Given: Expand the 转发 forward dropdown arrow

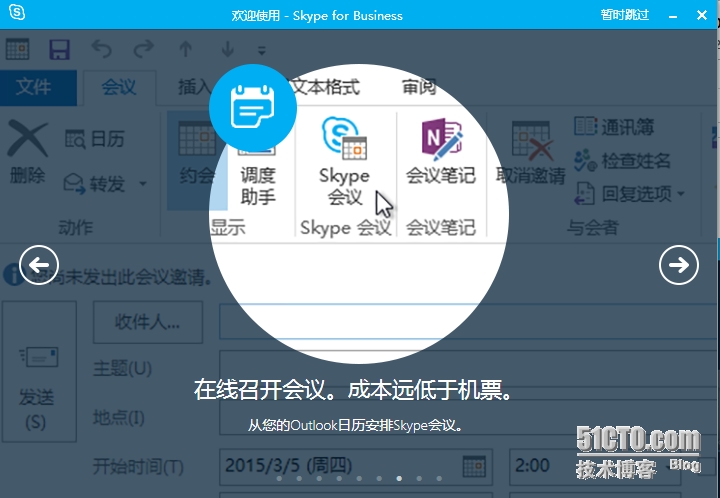Looking at the screenshot, I should (143, 184).
